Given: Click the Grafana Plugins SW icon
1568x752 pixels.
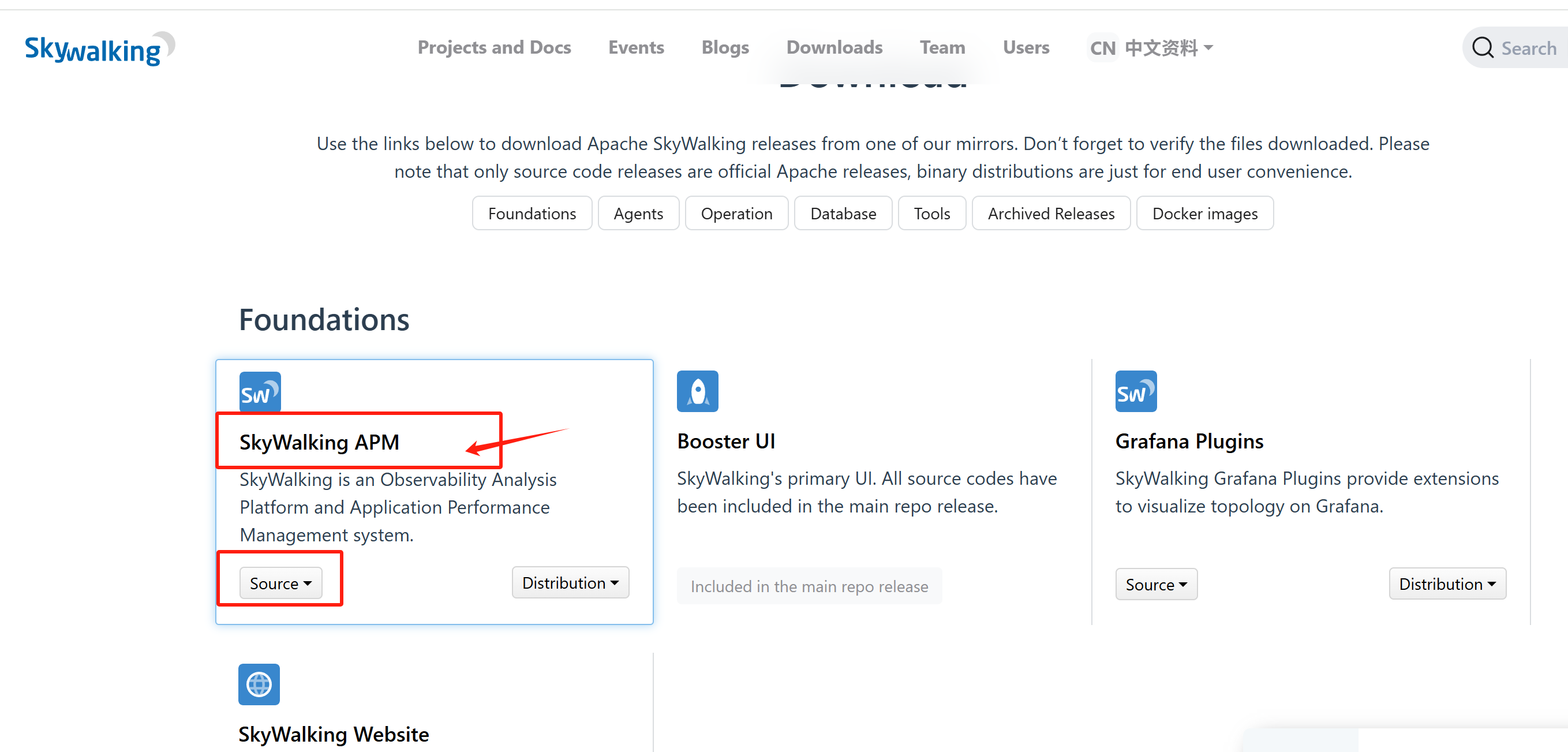Looking at the screenshot, I should coord(1135,391).
